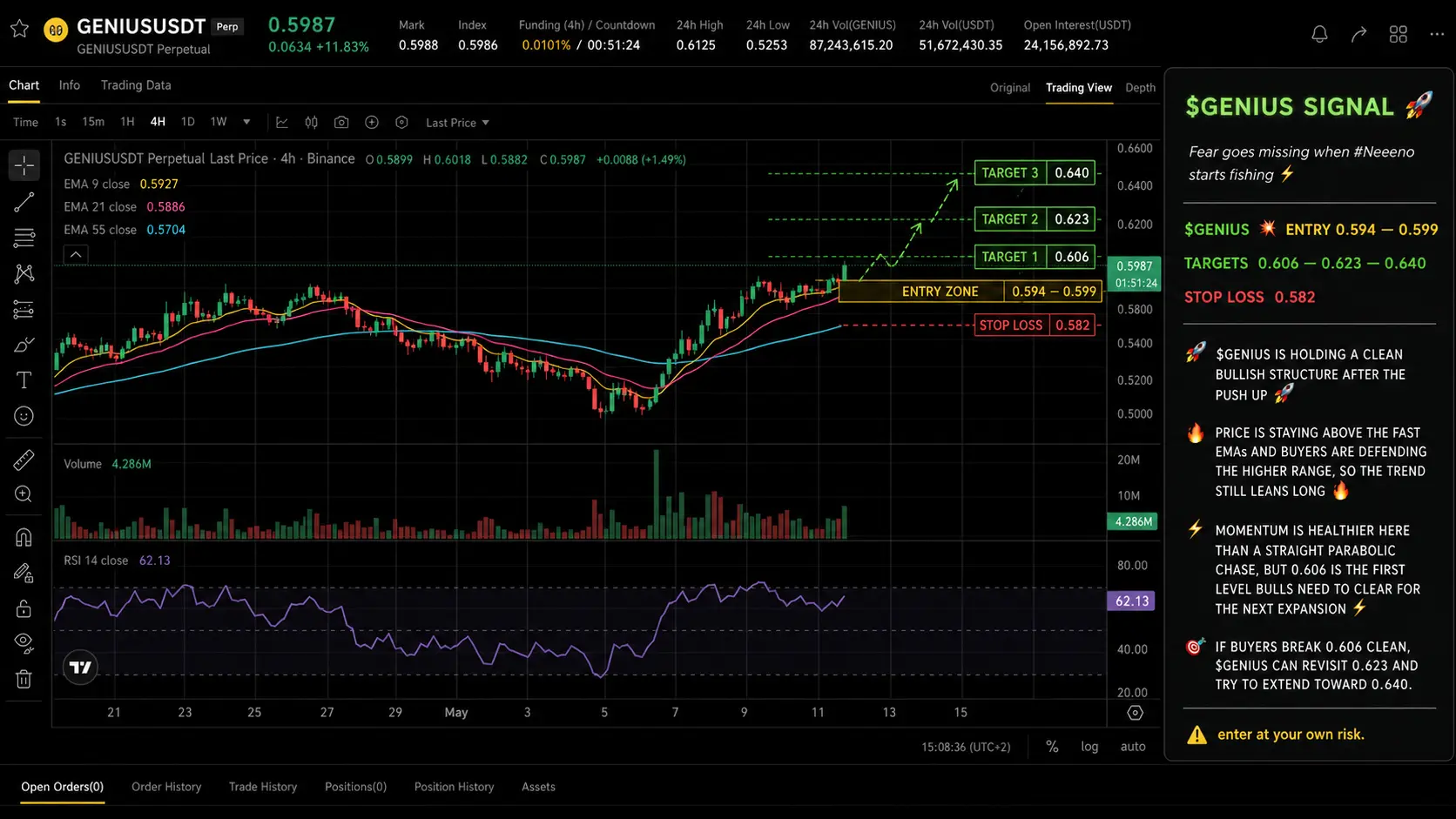Screen dimensions: 1456x819
Task: Click the GENIUS coin logo icon
Action: click(56, 30)
